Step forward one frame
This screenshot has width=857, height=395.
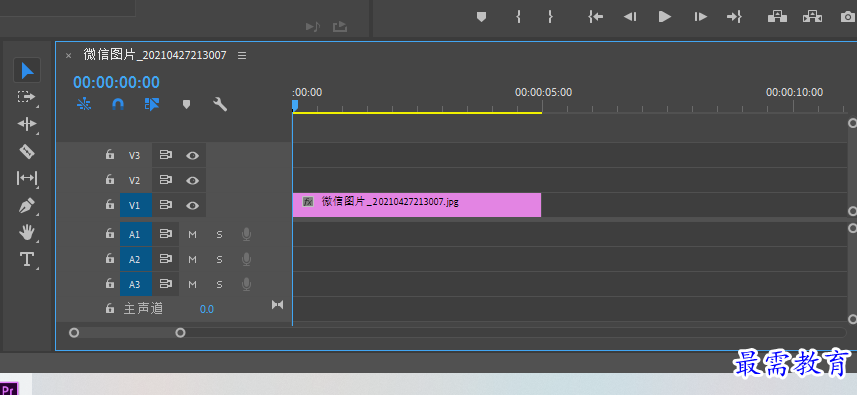(701, 17)
